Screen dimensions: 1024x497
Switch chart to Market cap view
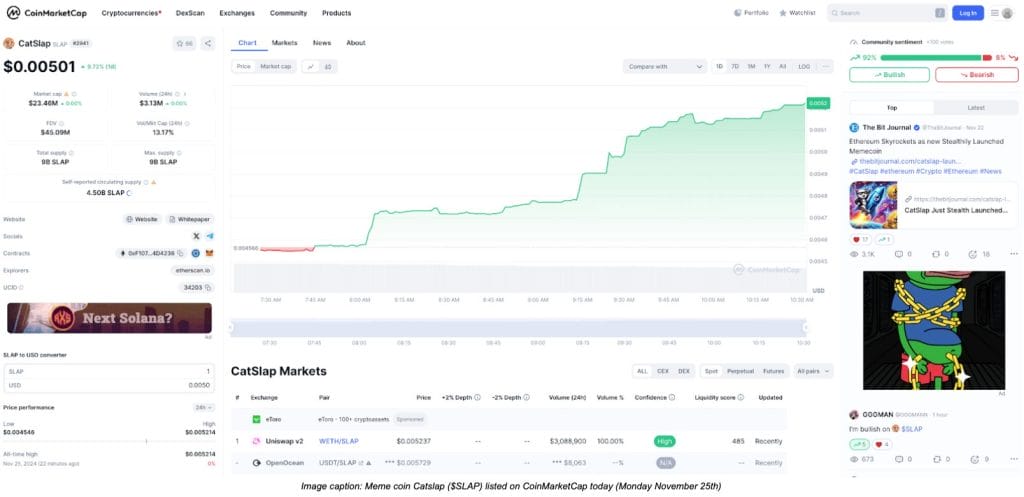[276, 66]
